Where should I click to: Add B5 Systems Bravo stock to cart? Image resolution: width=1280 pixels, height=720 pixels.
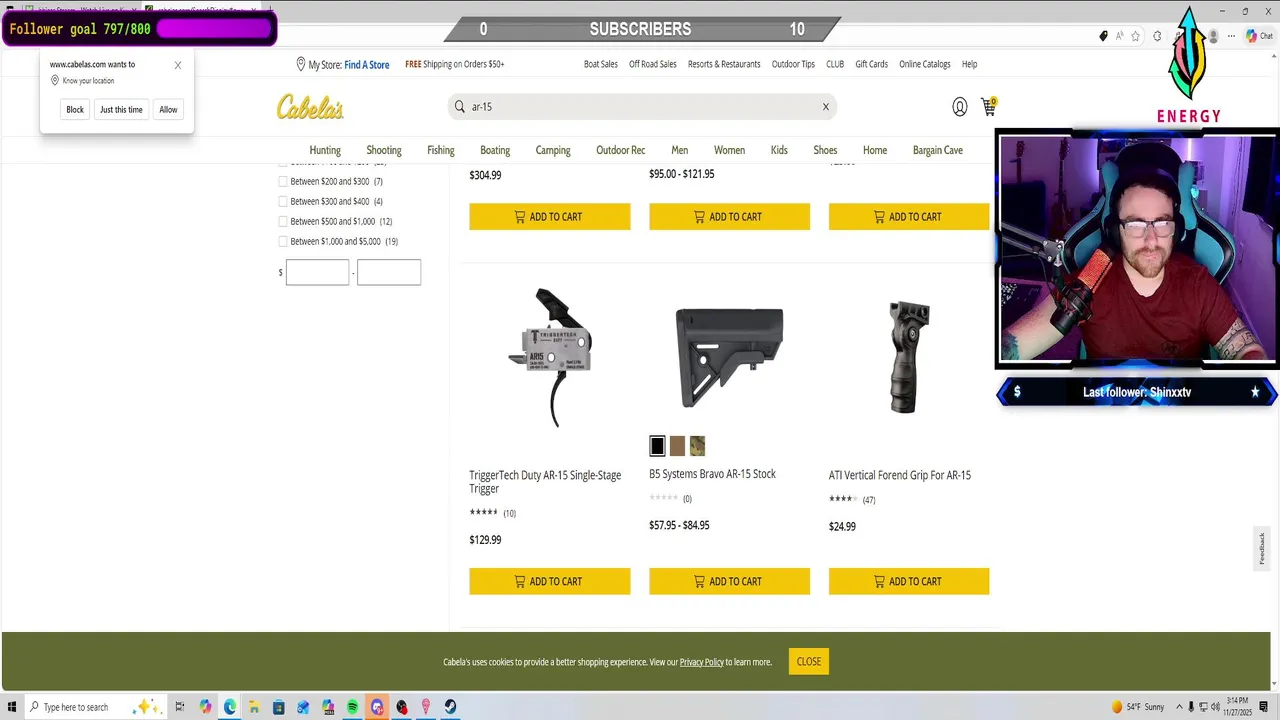pos(730,581)
